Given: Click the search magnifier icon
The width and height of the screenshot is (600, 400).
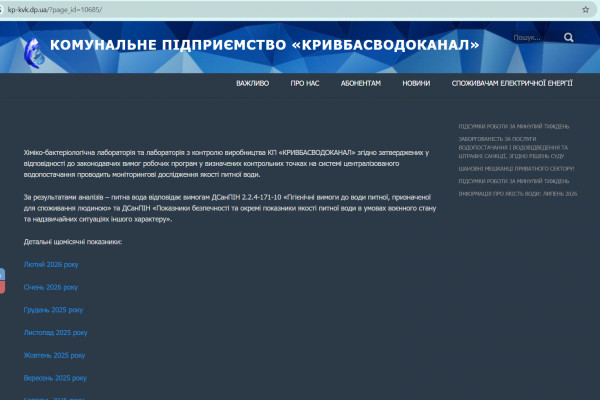Looking at the screenshot, I should pyautogui.click(x=569, y=38).
